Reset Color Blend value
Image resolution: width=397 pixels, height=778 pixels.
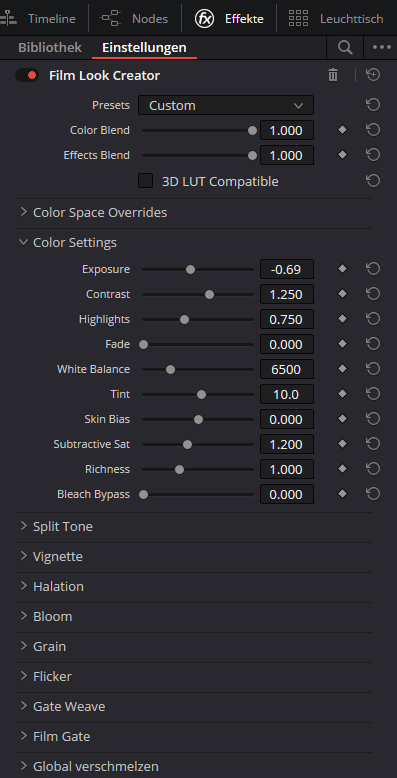(373, 130)
